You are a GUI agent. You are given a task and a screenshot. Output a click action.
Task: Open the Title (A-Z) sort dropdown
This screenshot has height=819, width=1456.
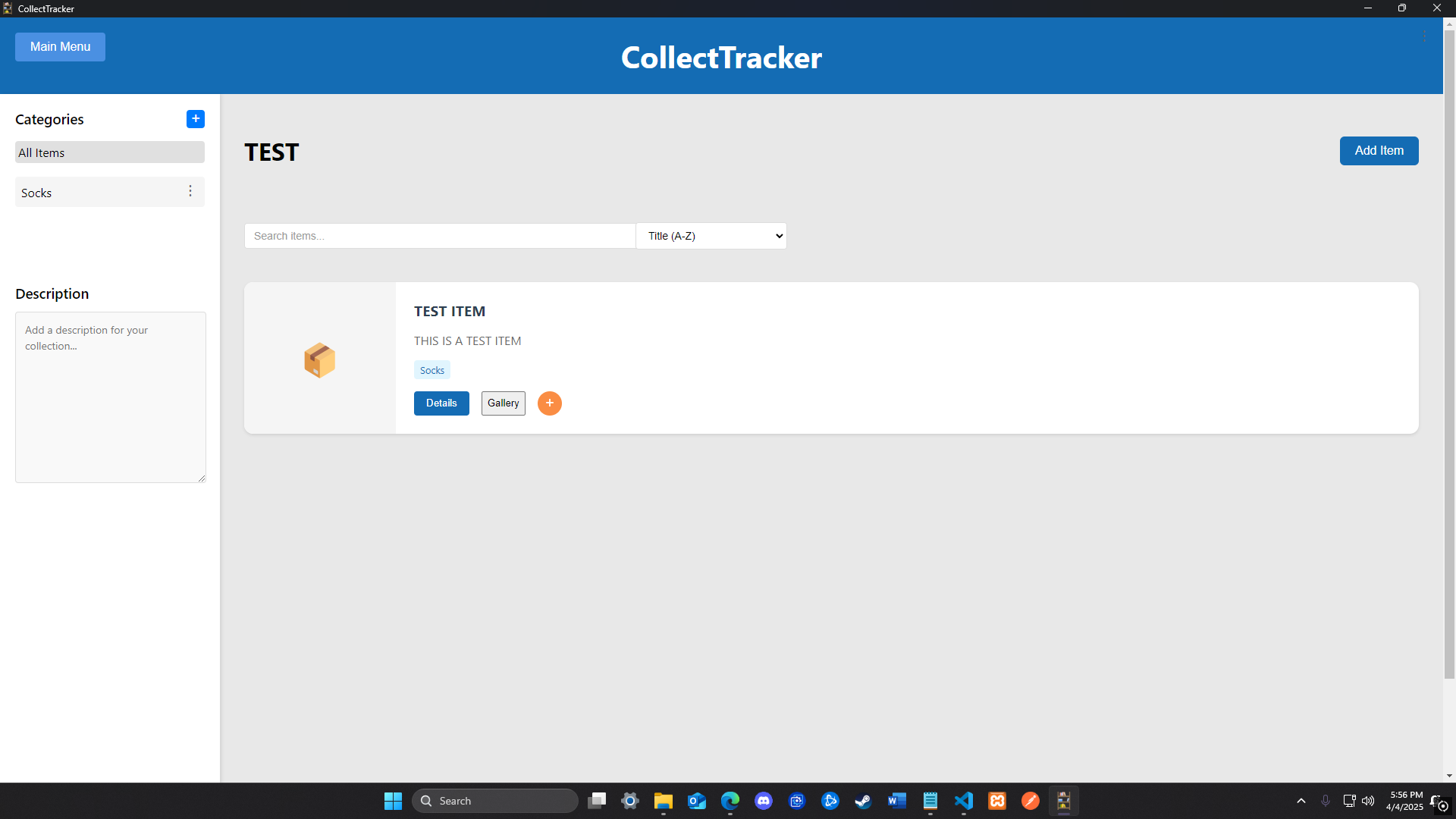[x=711, y=236]
